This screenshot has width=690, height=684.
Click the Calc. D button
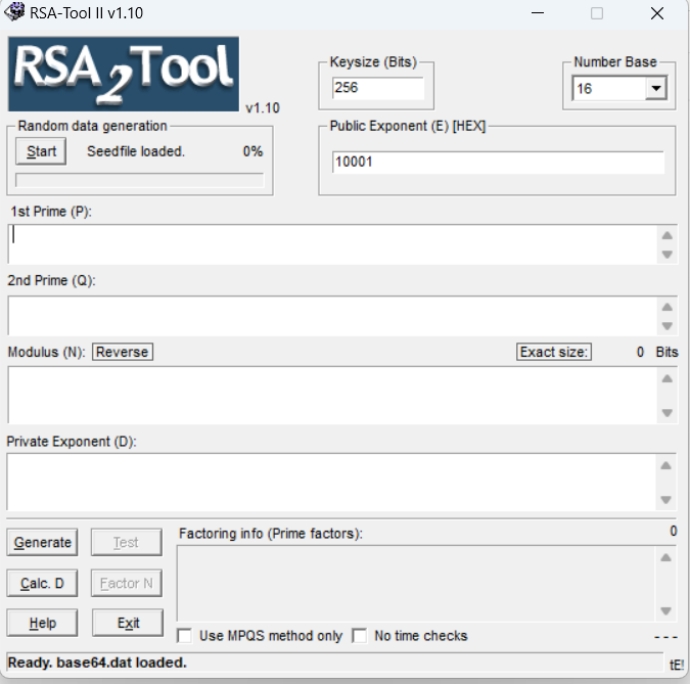pyautogui.click(x=42, y=584)
